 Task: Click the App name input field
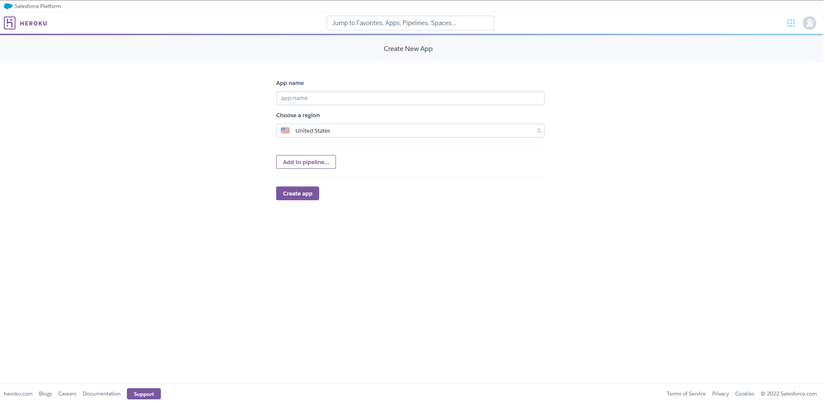click(x=410, y=98)
